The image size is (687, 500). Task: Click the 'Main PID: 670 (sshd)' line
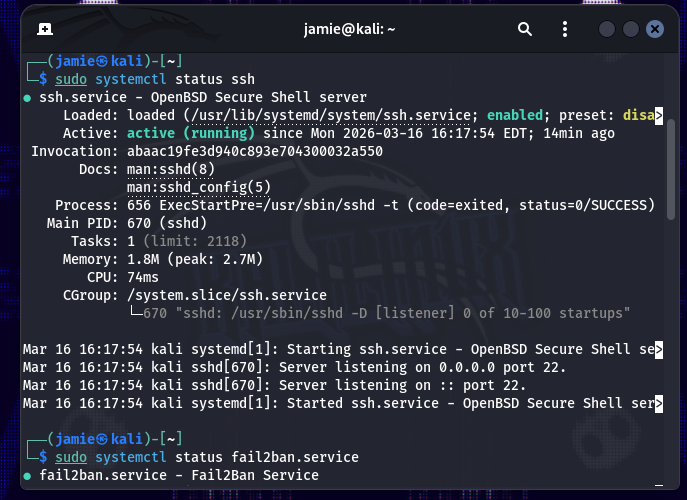pos(127,223)
